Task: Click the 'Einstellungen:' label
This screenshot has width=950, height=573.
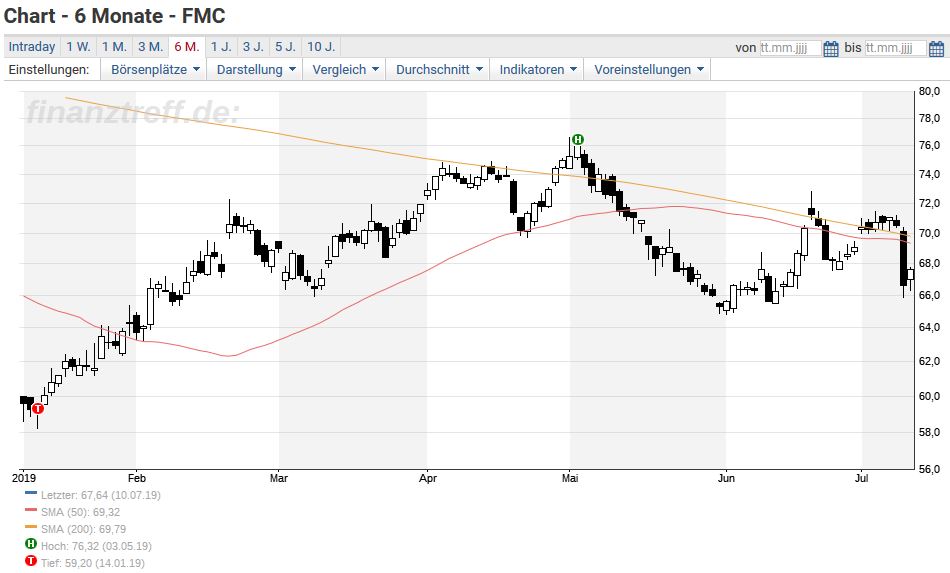Action: click(48, 70)
